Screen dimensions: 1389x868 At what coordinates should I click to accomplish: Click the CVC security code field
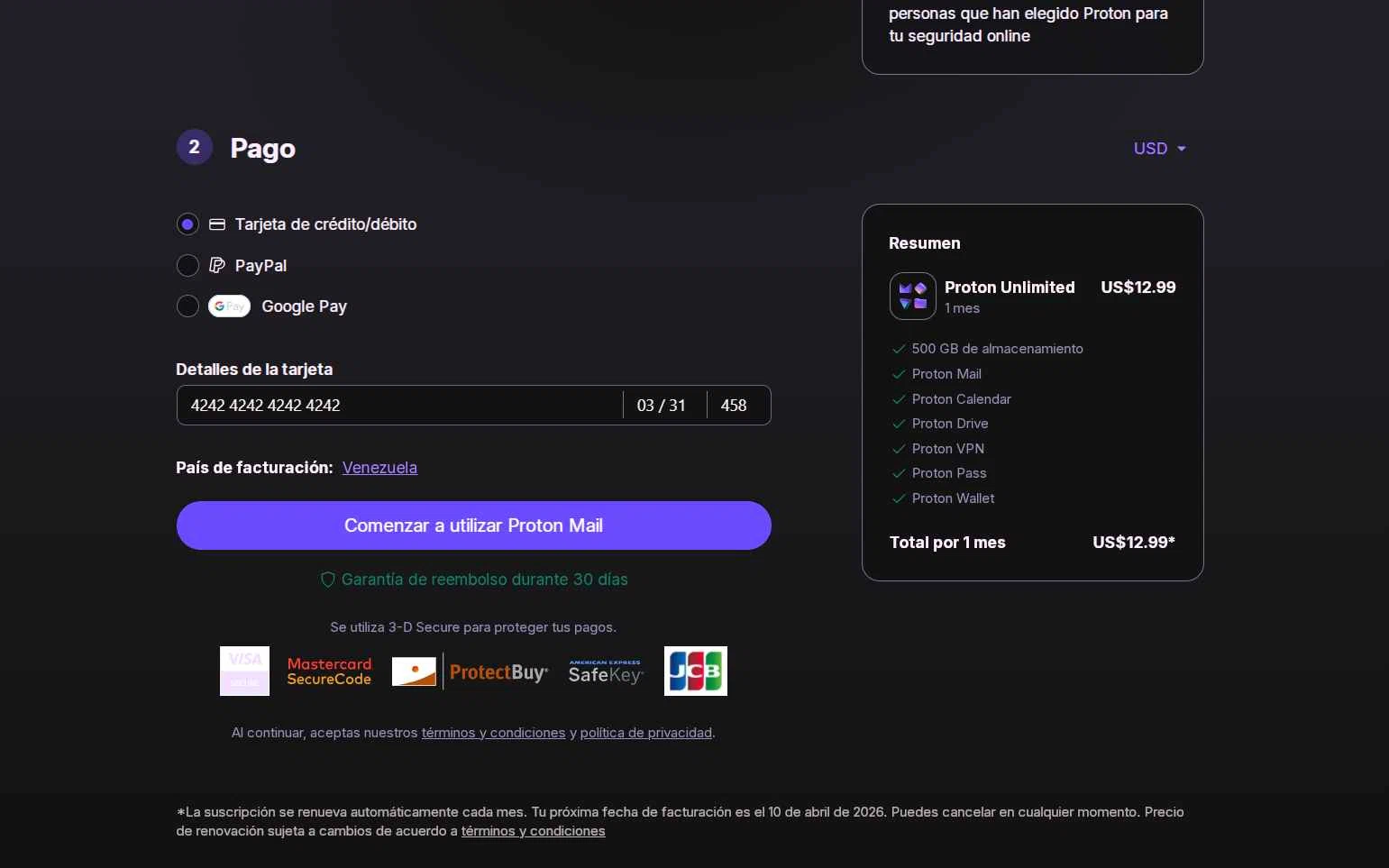click(738, 406)
